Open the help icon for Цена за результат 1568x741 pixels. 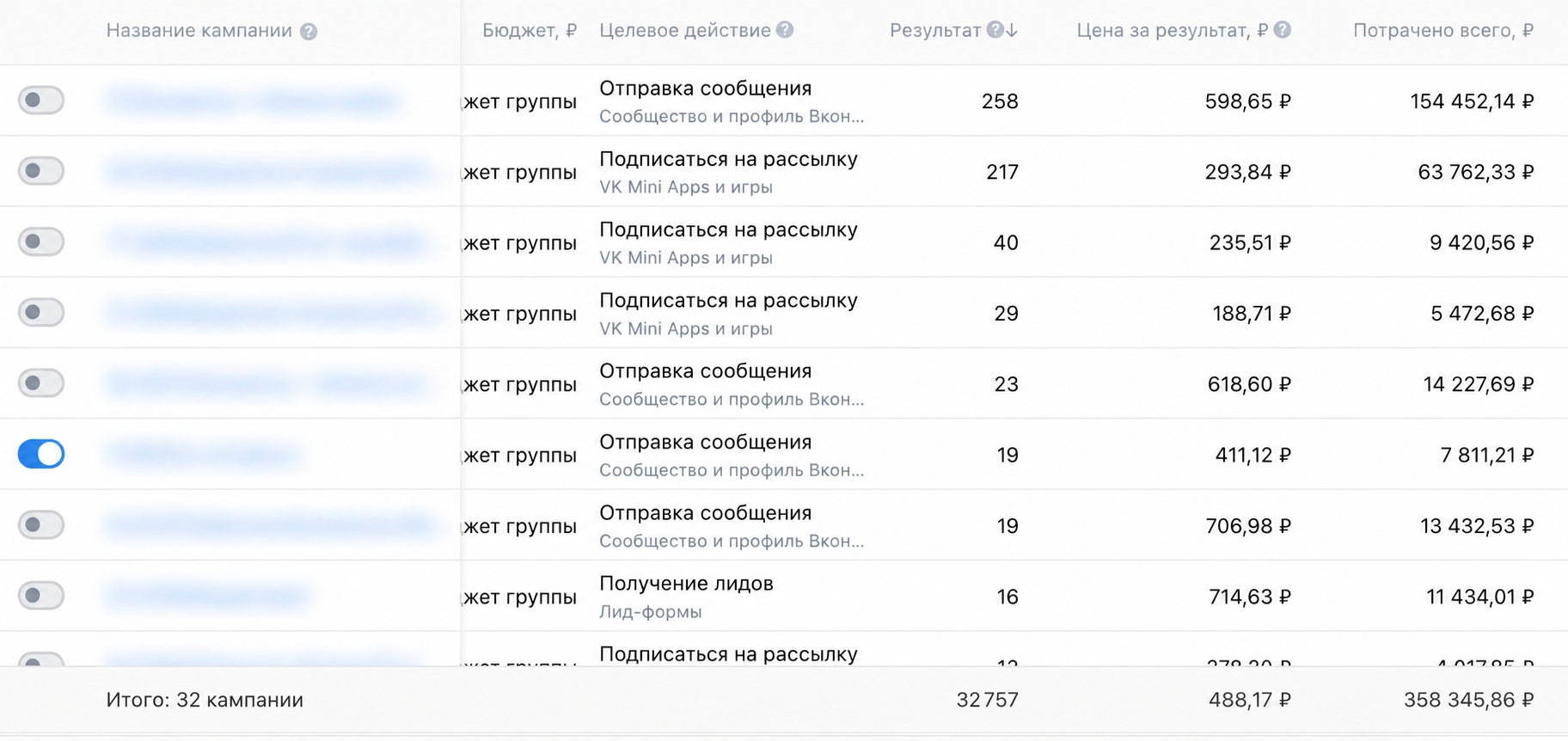pos(1282,30)
